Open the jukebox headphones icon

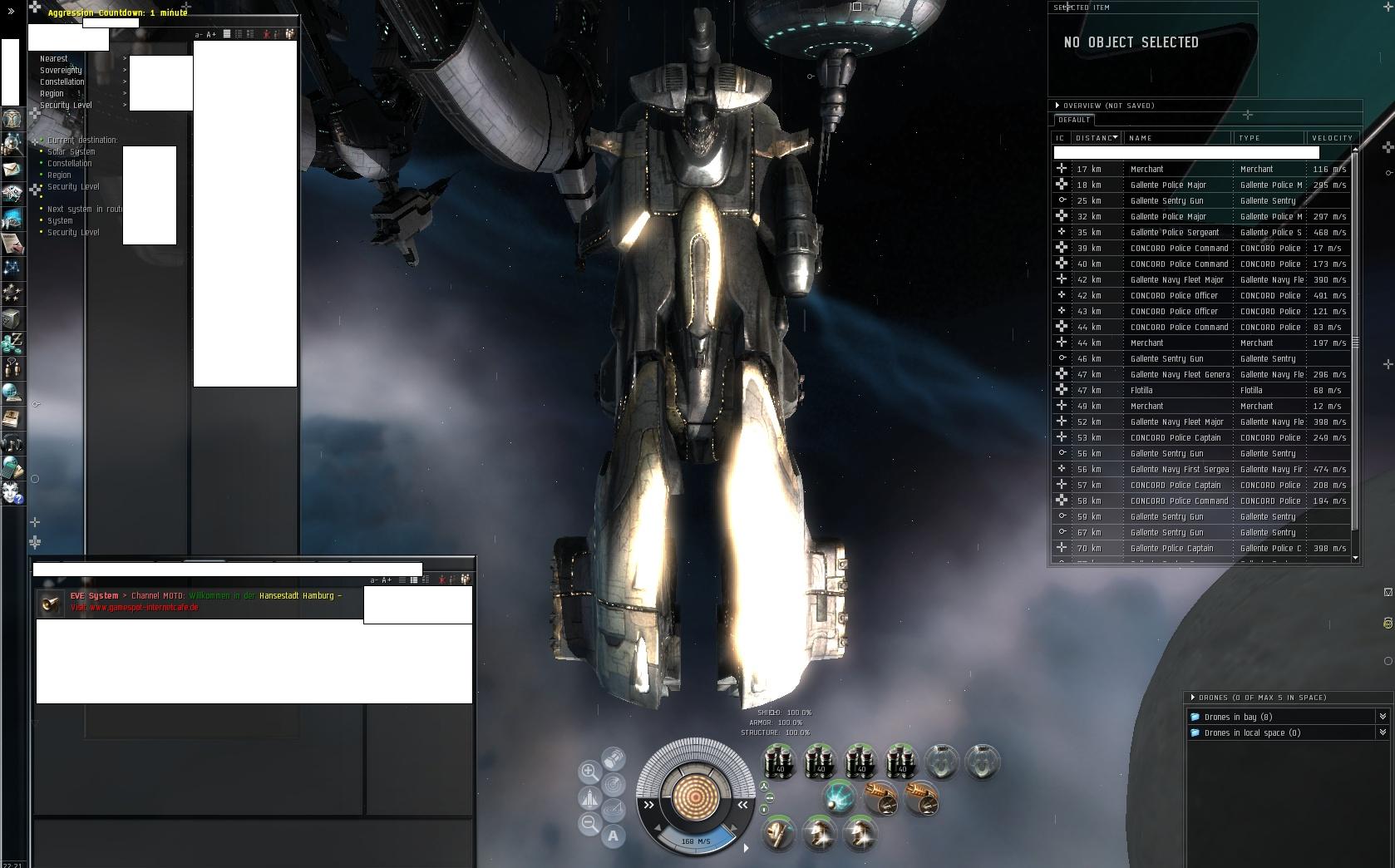12,443
